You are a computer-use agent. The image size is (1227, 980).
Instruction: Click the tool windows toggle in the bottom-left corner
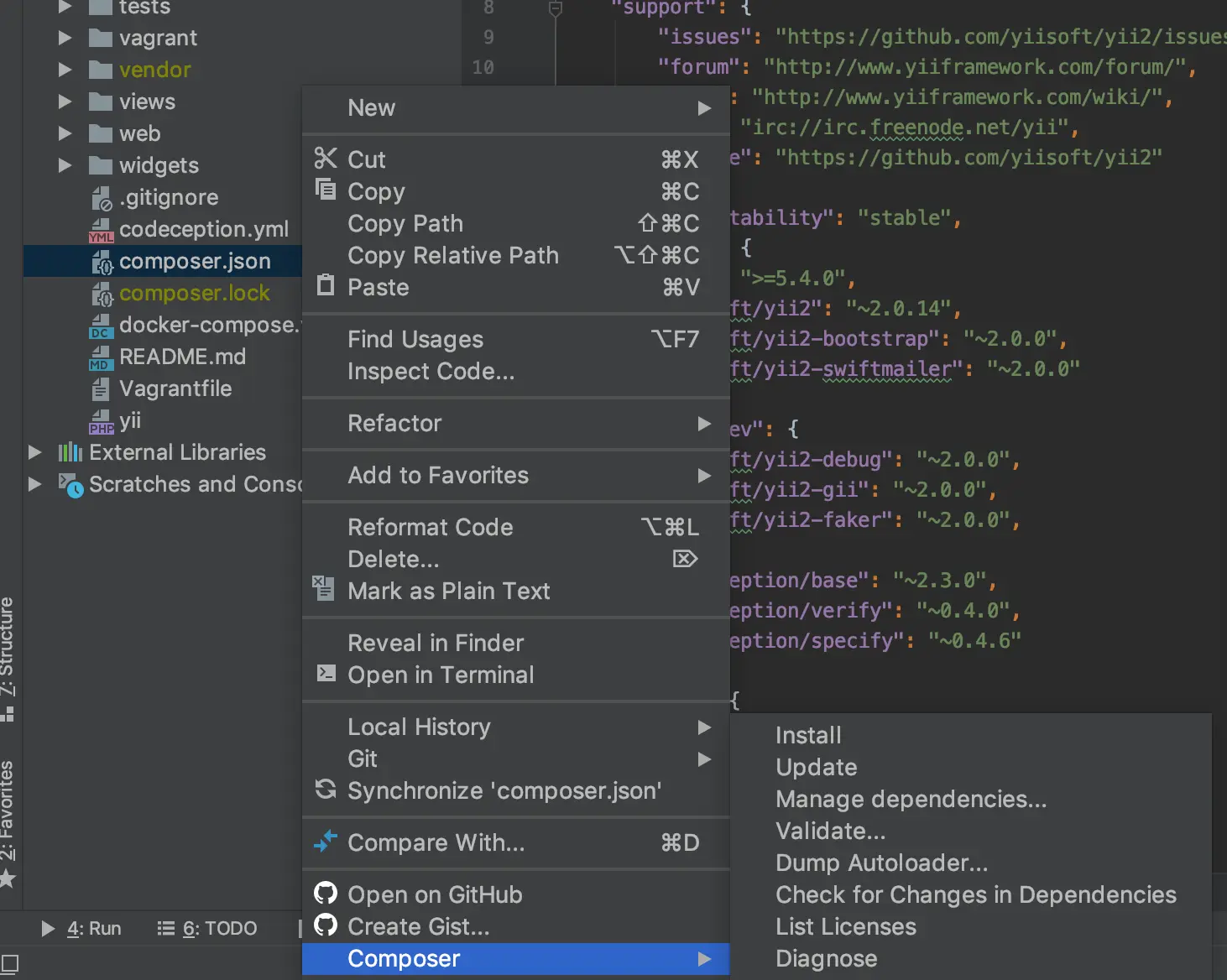9,962
